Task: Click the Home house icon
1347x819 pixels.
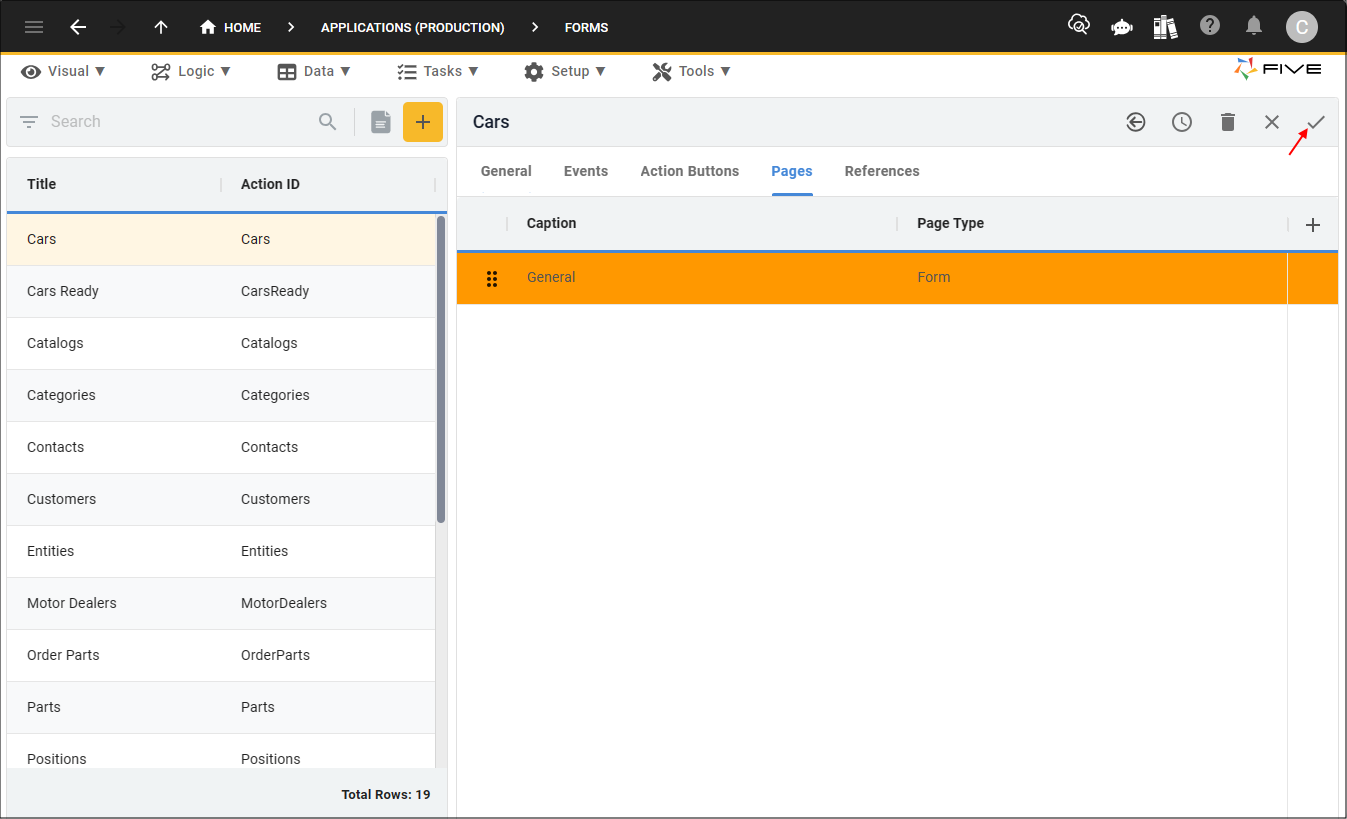Action: coord(208,27)
